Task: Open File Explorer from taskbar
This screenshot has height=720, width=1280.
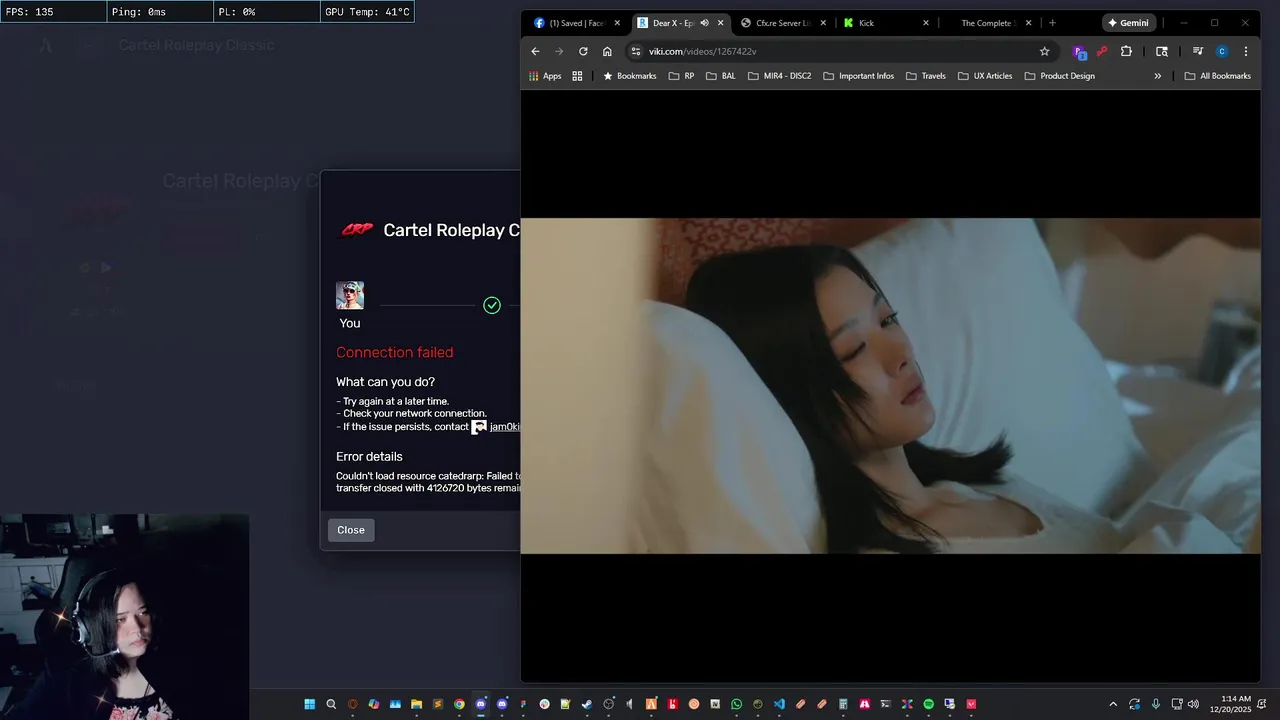Action: [416, 704]
